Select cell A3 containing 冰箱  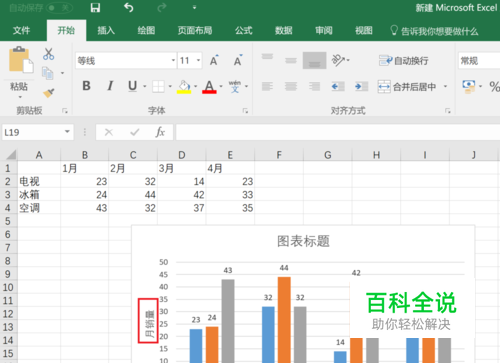tap(39, 195)
